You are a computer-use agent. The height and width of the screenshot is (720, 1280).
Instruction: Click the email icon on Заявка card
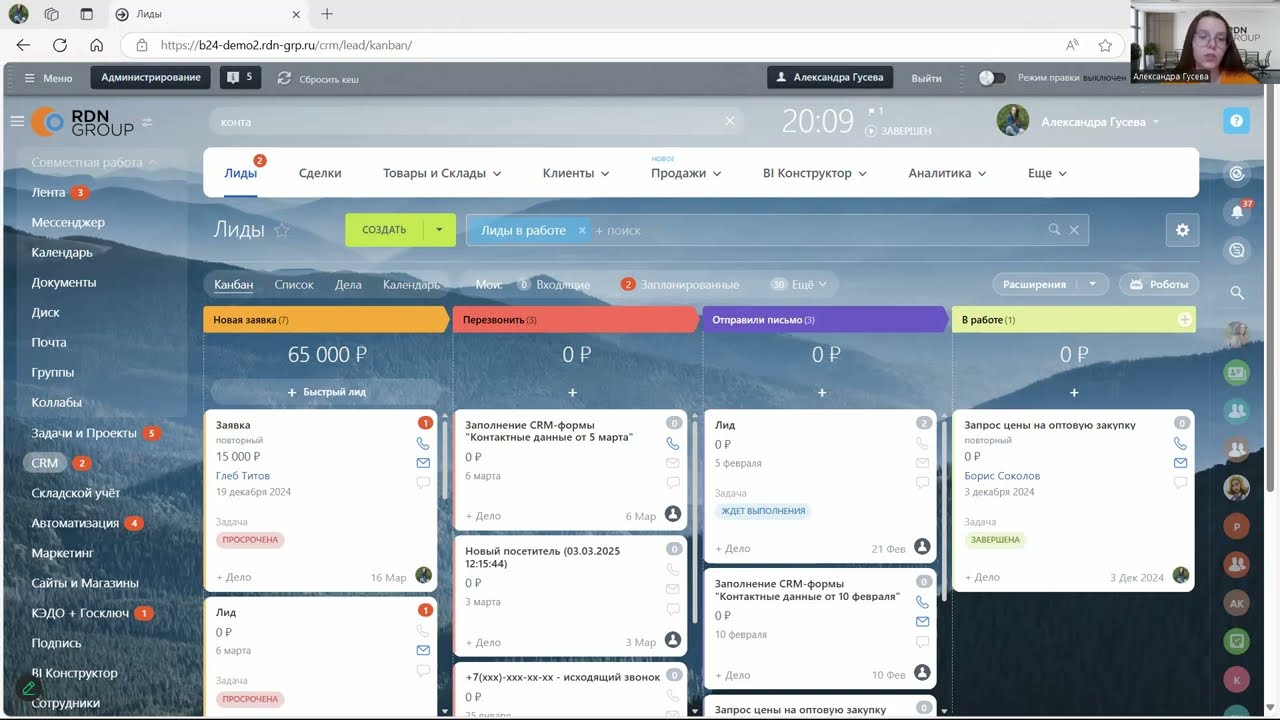423,463
